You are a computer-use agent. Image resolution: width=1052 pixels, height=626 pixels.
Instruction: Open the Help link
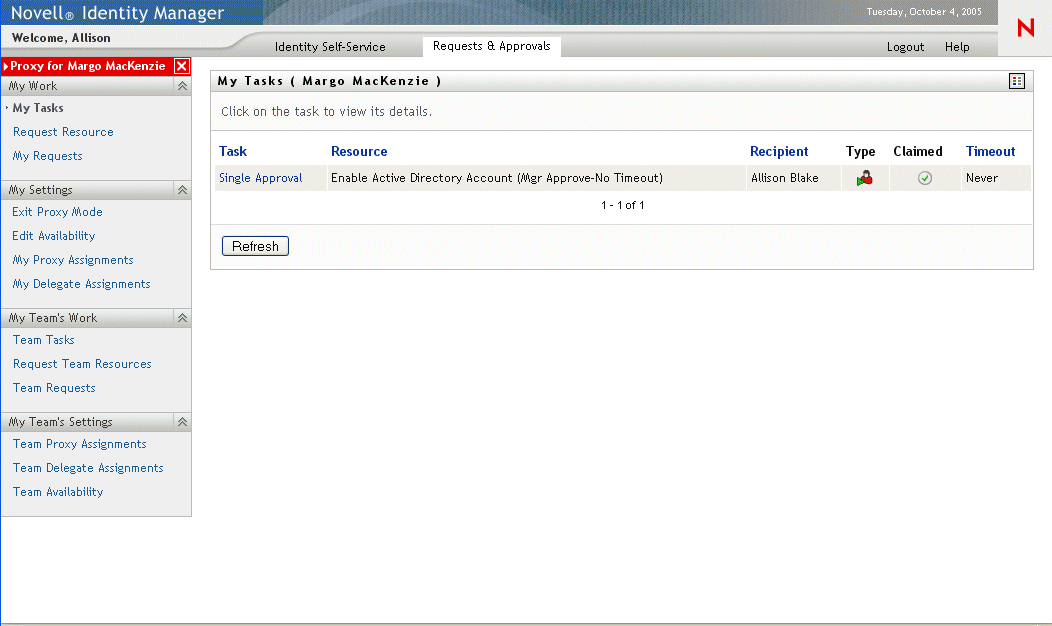point(957,47)
